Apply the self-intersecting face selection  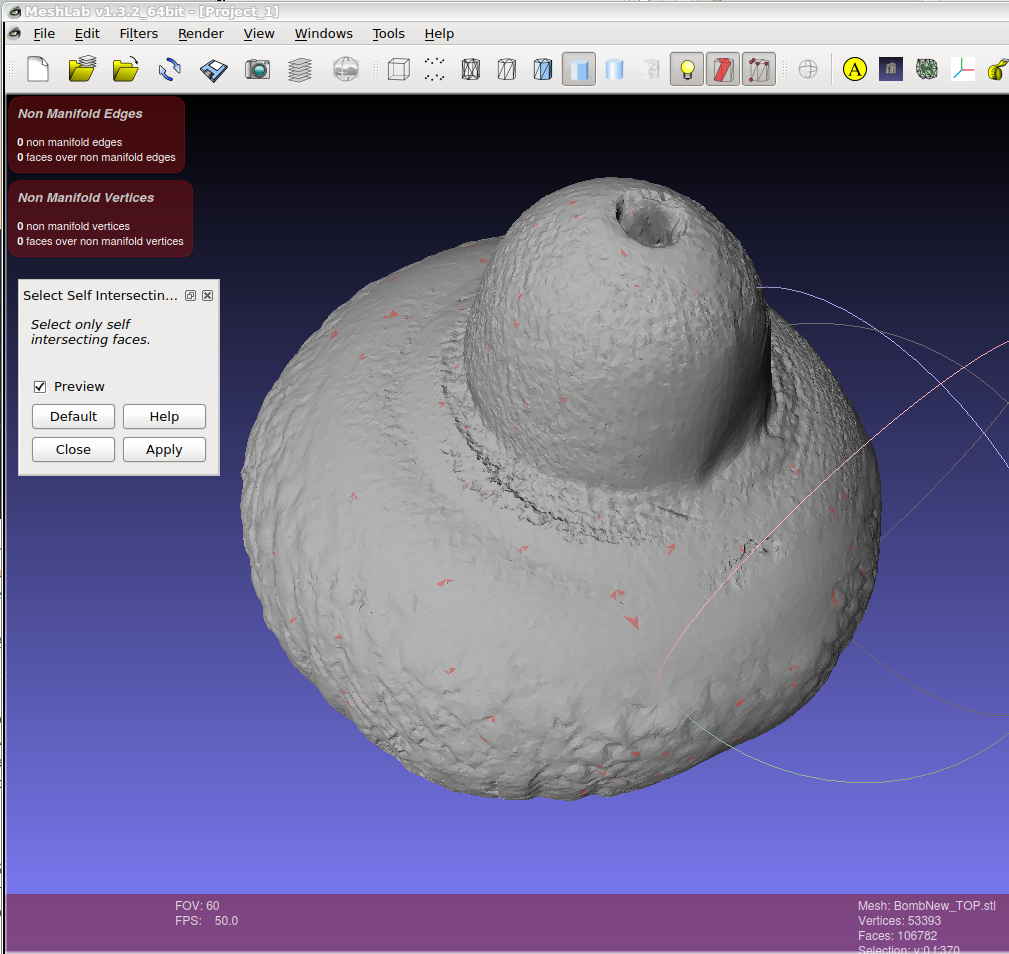point(164,449)
